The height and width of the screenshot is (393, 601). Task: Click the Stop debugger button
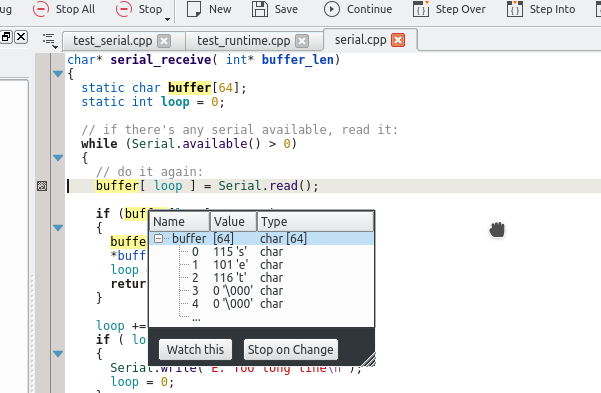click(x=139, y=9)
